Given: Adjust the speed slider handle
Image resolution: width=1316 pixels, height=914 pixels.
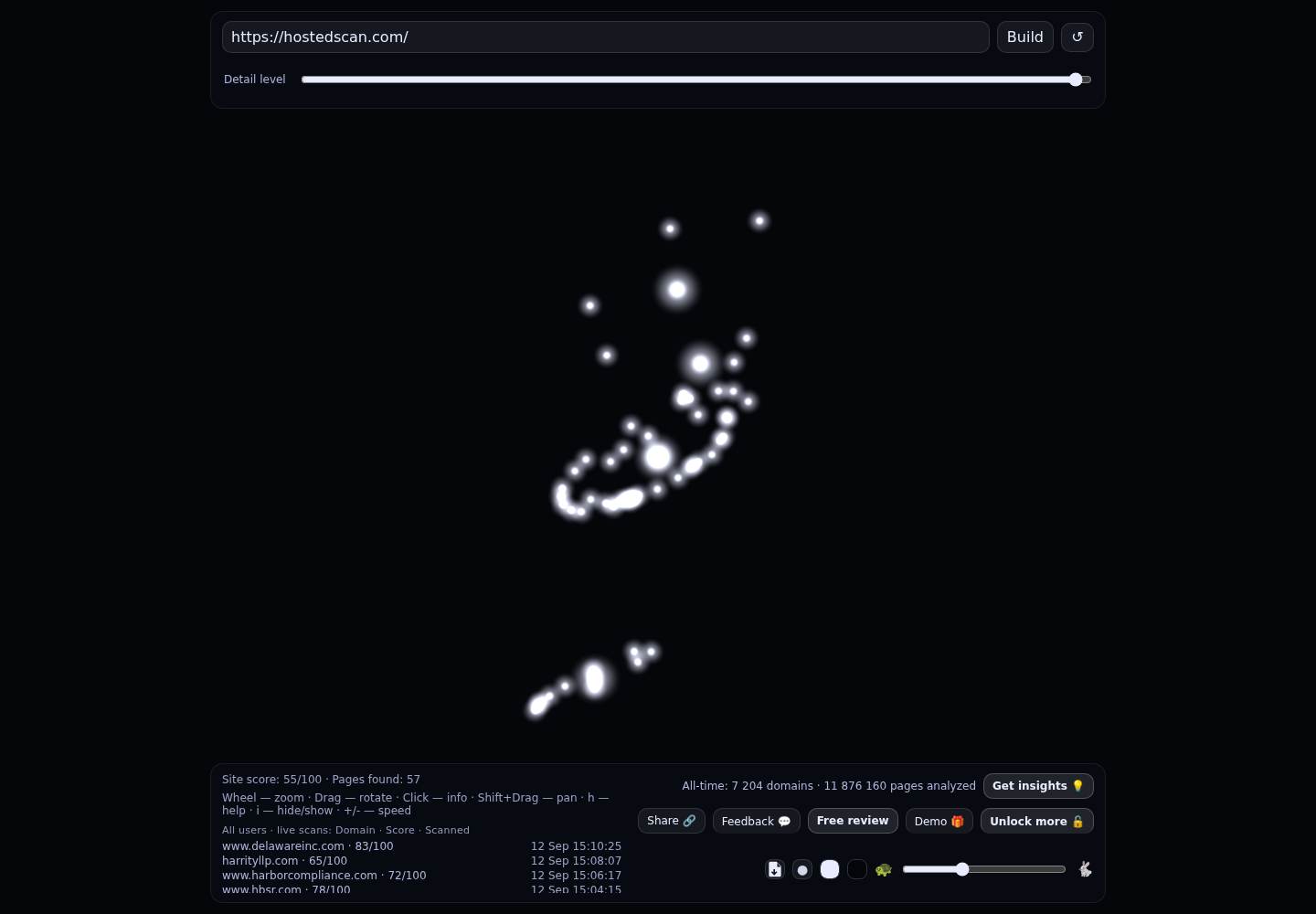Looking at the screenshot, I should pyautogui.click(x=962, y=869).
